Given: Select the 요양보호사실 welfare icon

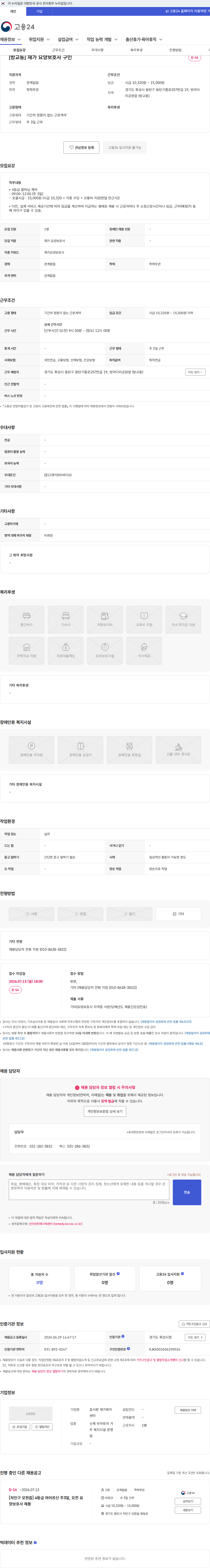Looking at the screenshot, I should 105,650.
